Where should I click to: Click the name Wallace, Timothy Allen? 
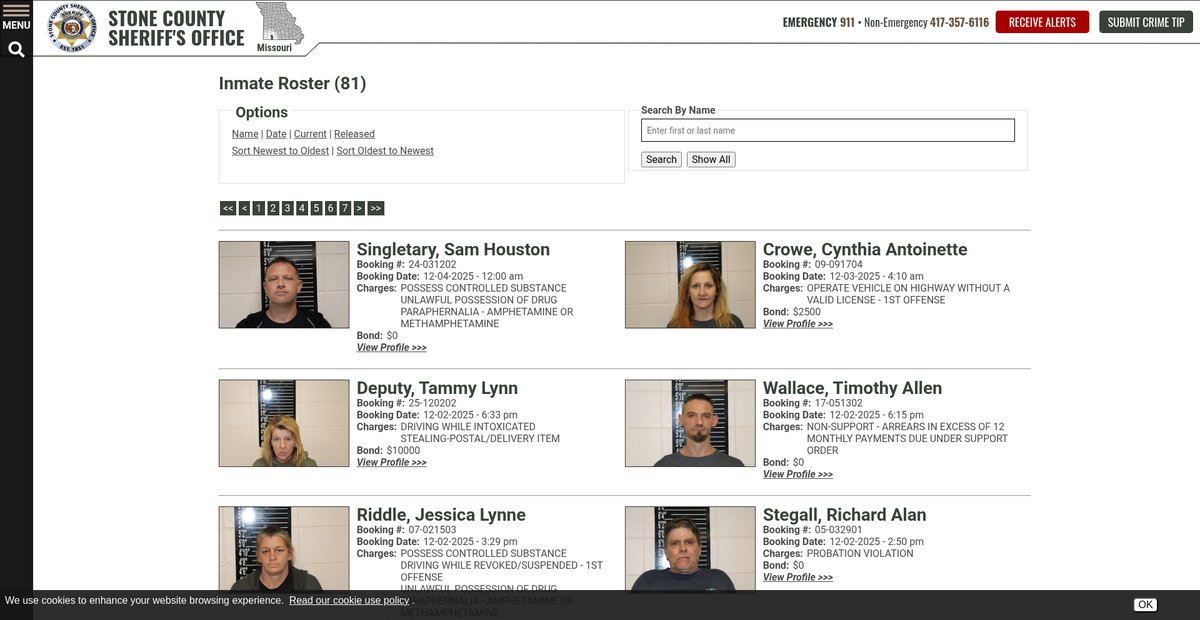852,388
